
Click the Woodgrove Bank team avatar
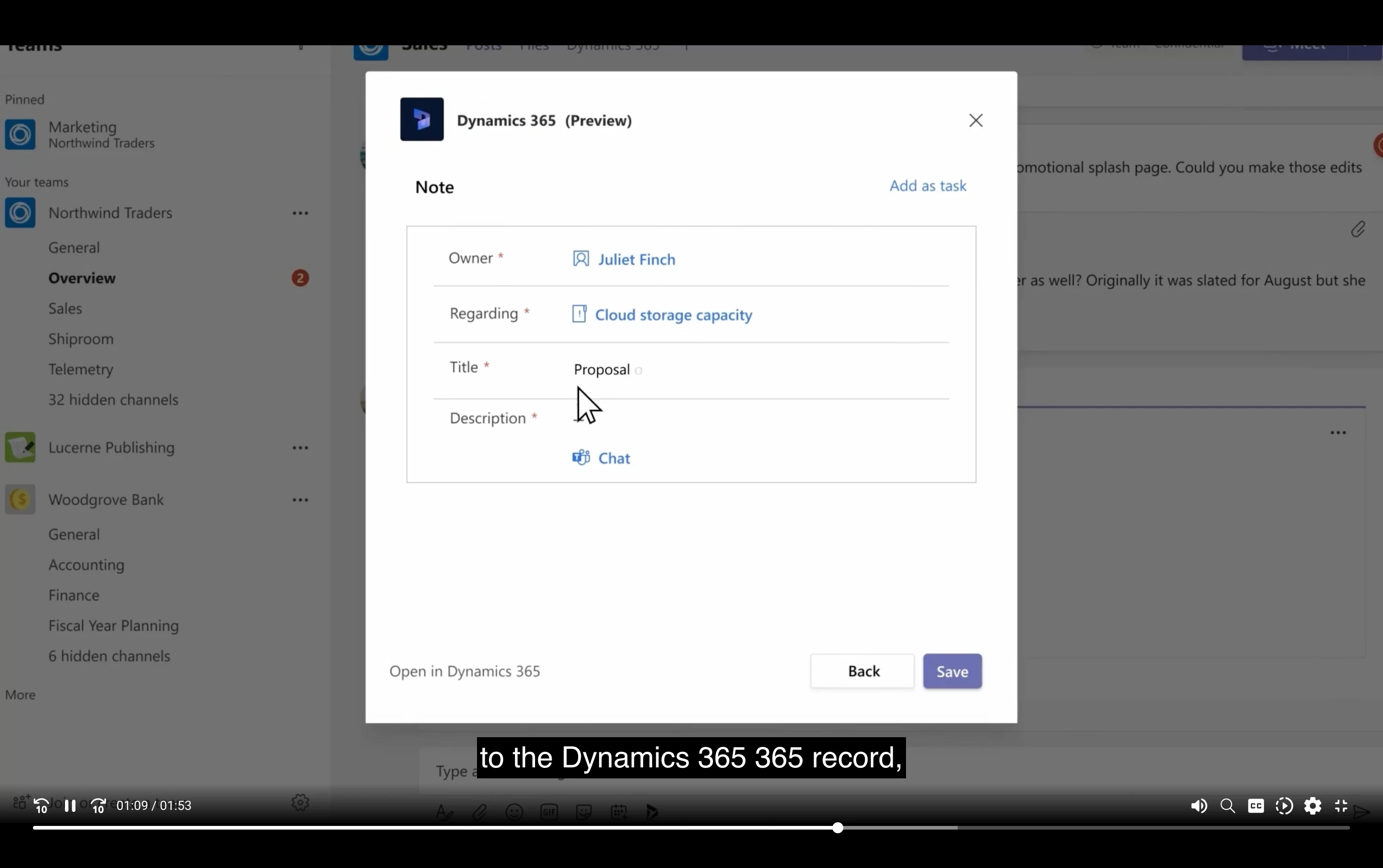20,500
